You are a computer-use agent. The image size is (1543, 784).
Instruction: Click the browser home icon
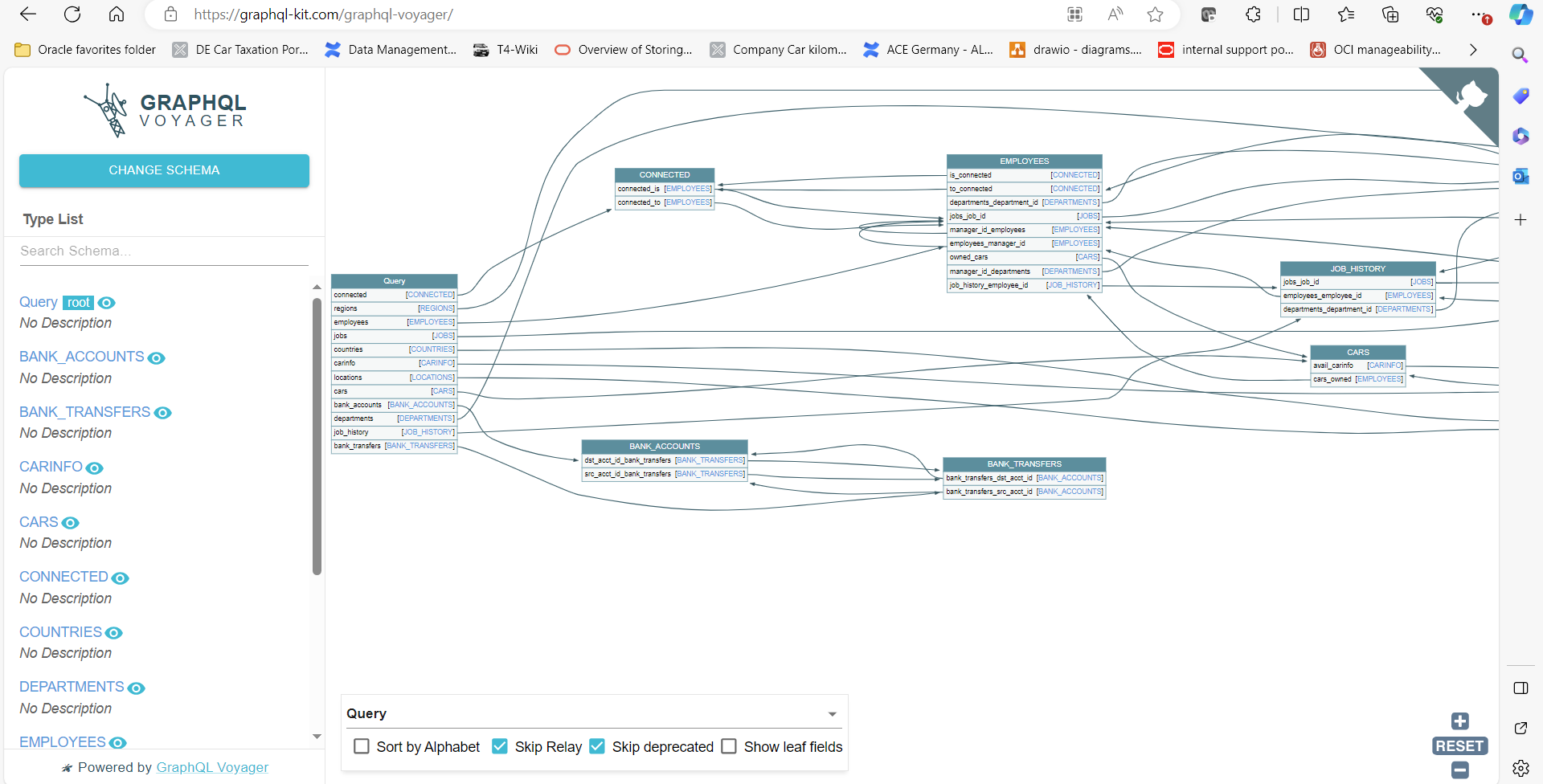pyautogui.click(x=117, y=14)
